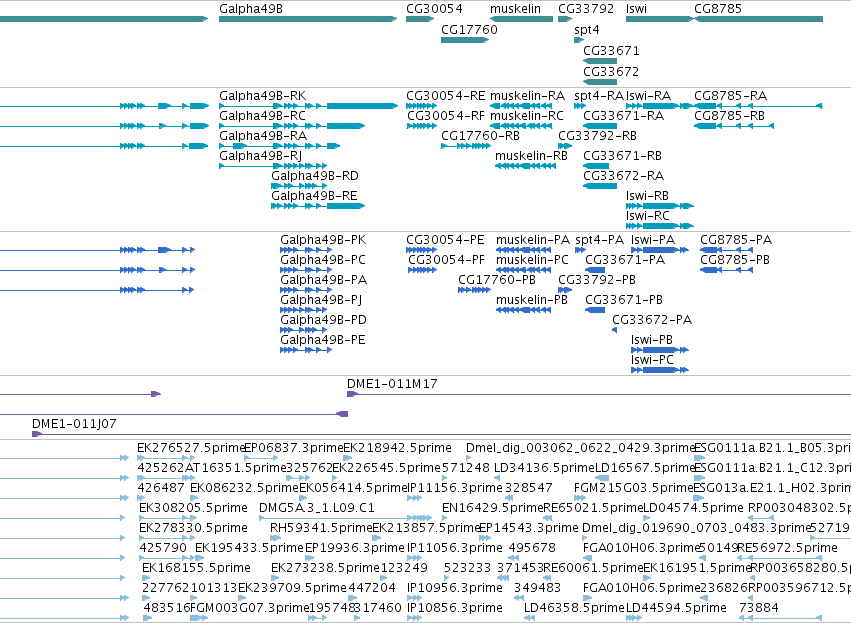
Task: Click the spt4 gene label
Action: click(x=587, y=29)
